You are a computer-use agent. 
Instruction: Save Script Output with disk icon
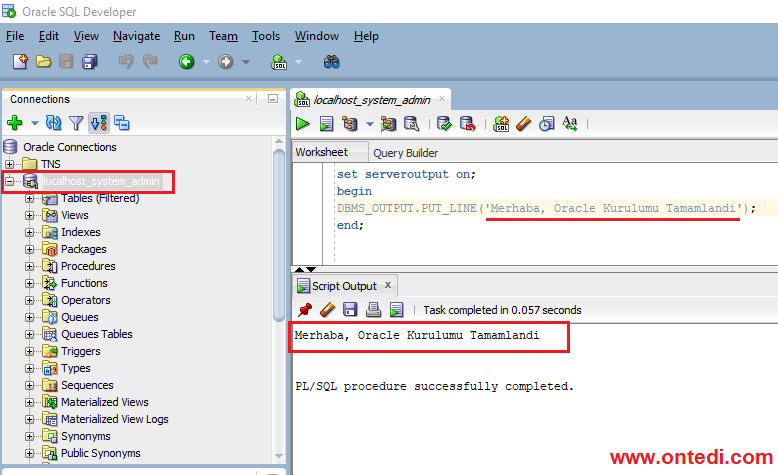pos(350,310)
